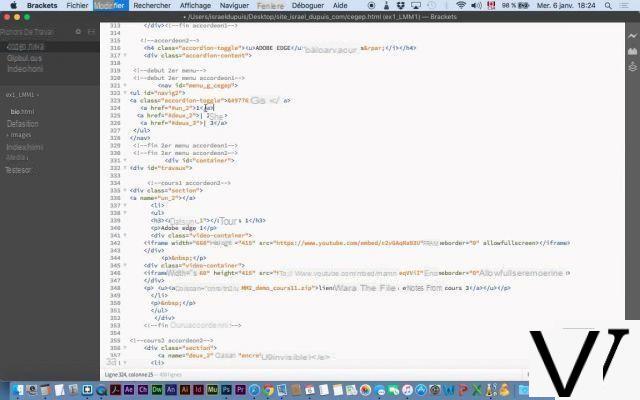
Task: Open the working files settings gear icon
Action: coord(78,31)
